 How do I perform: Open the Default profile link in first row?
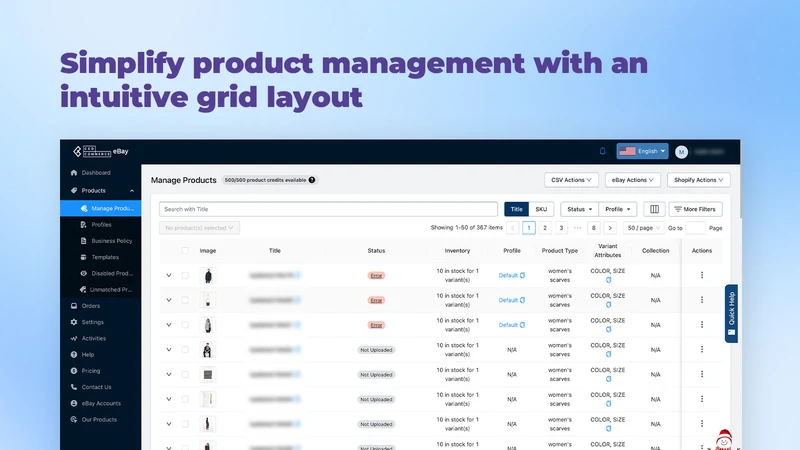(x=508, y=276)
